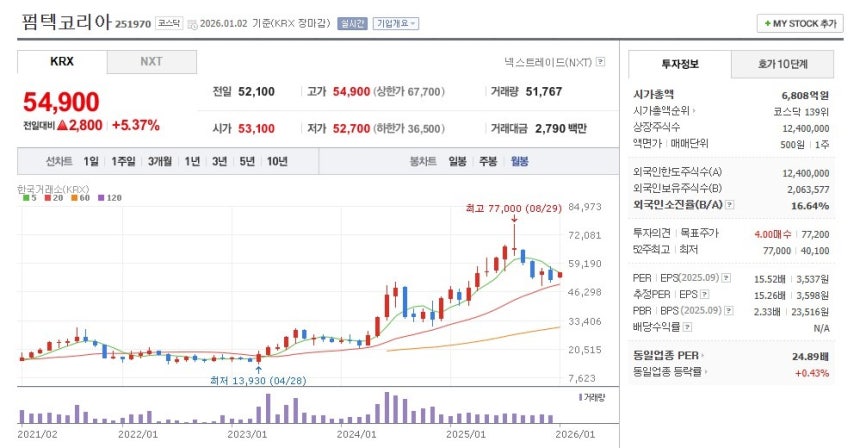Click the +5.37% change rate
The height and width of the screenshot is (448, 860).
coord(135,125)
